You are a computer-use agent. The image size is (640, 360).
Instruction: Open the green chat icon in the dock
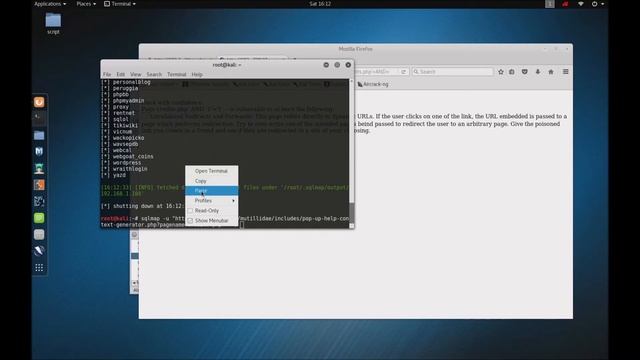[x=39, y=218]
